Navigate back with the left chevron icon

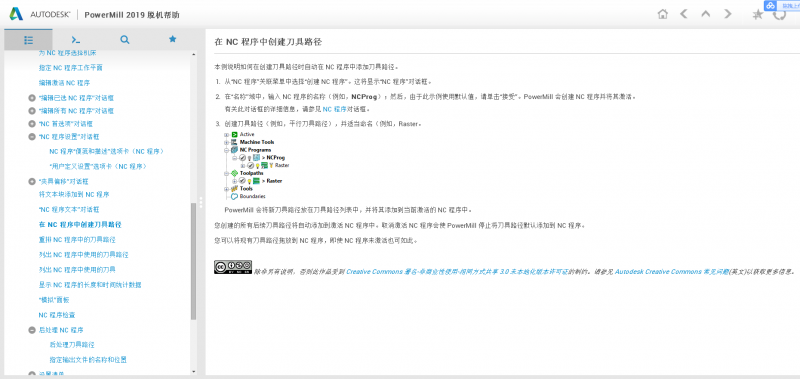(x=684, y=14)
